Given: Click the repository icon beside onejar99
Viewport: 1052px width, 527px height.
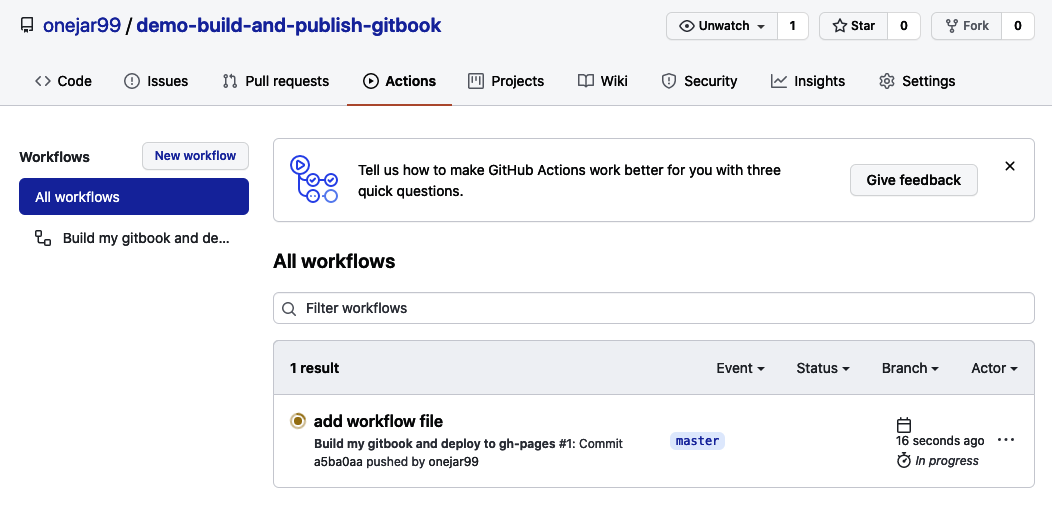Looking at the screenshot, I should pyautogui.click(x=27, y=26).
